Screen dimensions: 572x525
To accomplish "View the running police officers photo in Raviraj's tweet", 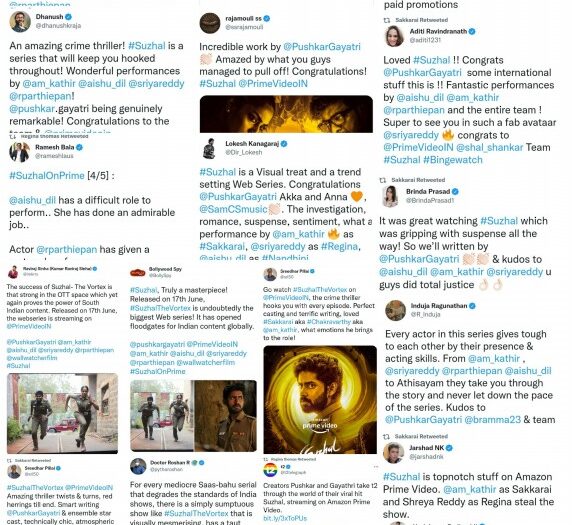I will click(62, 413).
